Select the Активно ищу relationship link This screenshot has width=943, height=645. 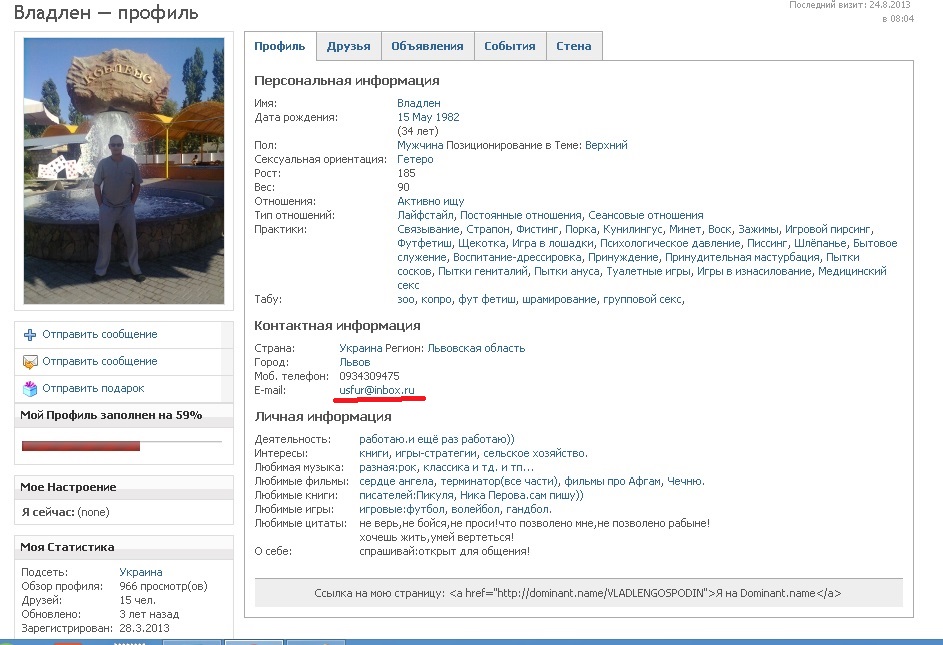[431, 201]
